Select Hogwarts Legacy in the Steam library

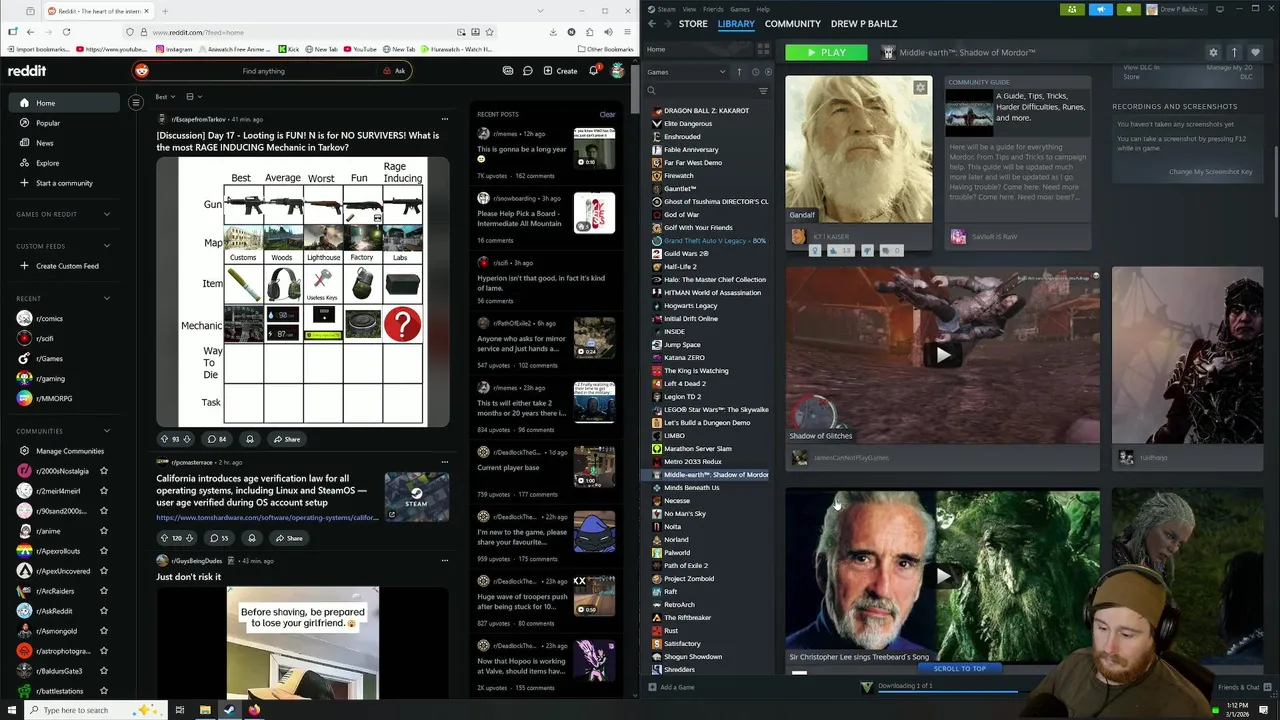pos(690,305)
